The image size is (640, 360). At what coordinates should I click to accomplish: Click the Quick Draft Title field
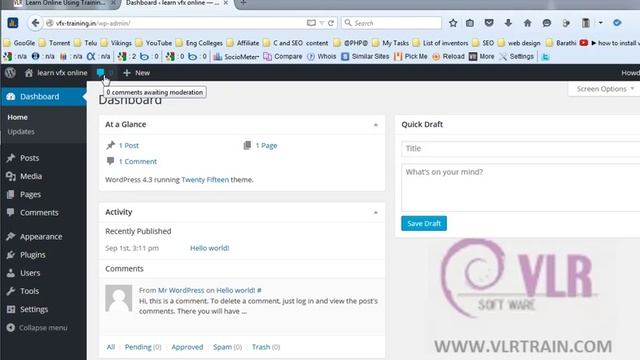[521, 149]
